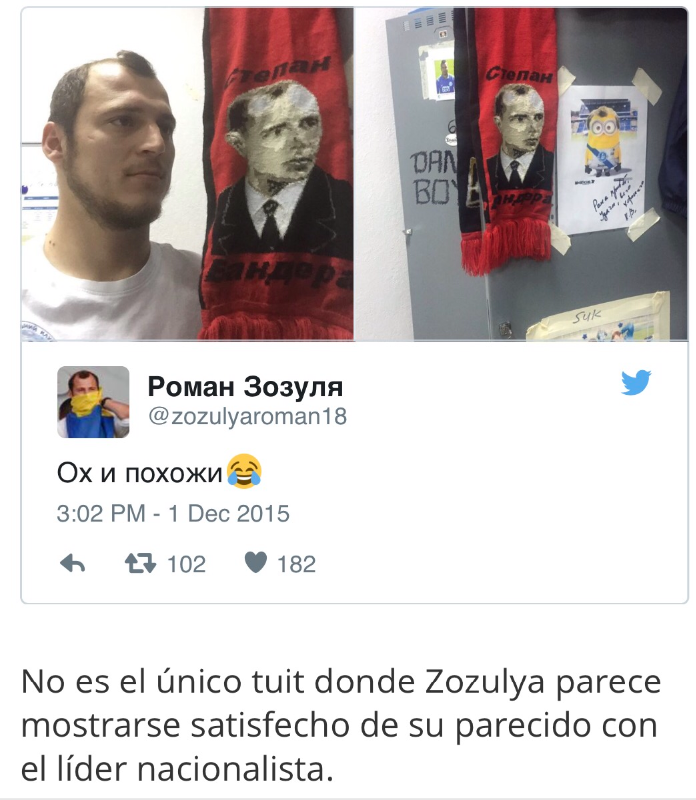
Task: Click the display name Роман Зозуля
Action: 245,386
